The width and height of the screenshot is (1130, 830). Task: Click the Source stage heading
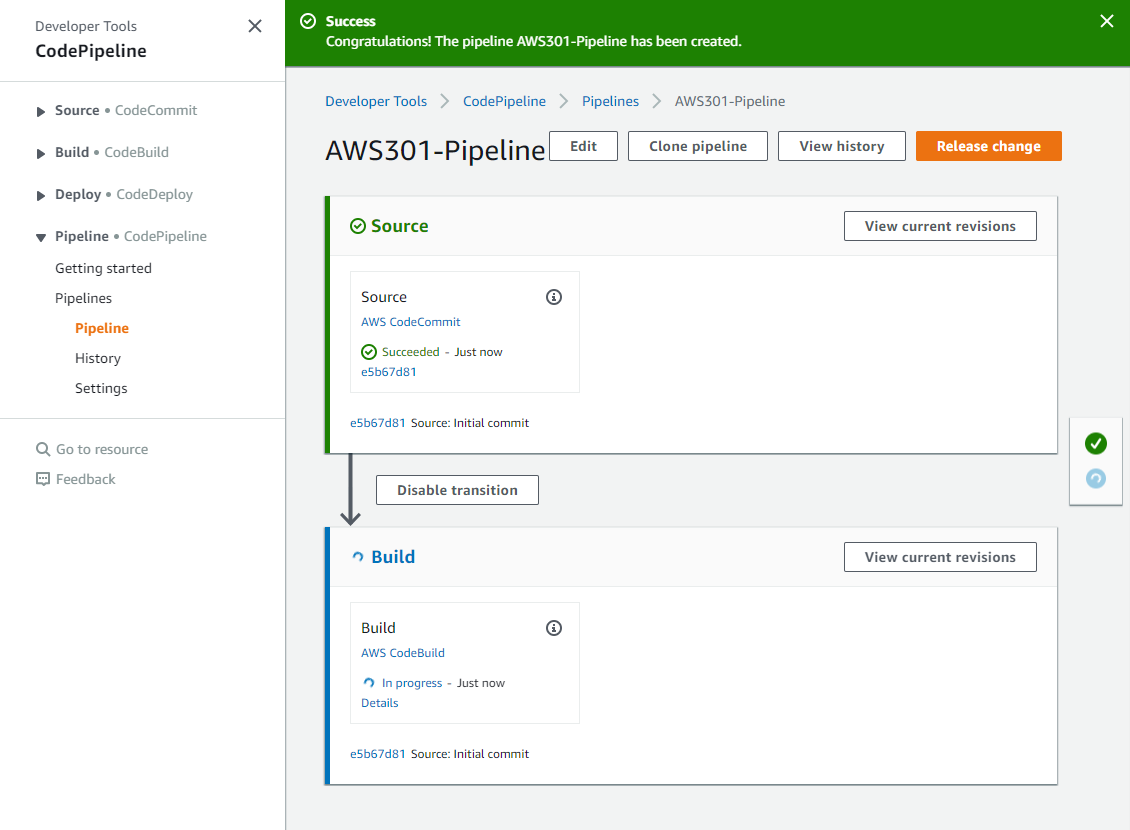[x=399, y=226]
